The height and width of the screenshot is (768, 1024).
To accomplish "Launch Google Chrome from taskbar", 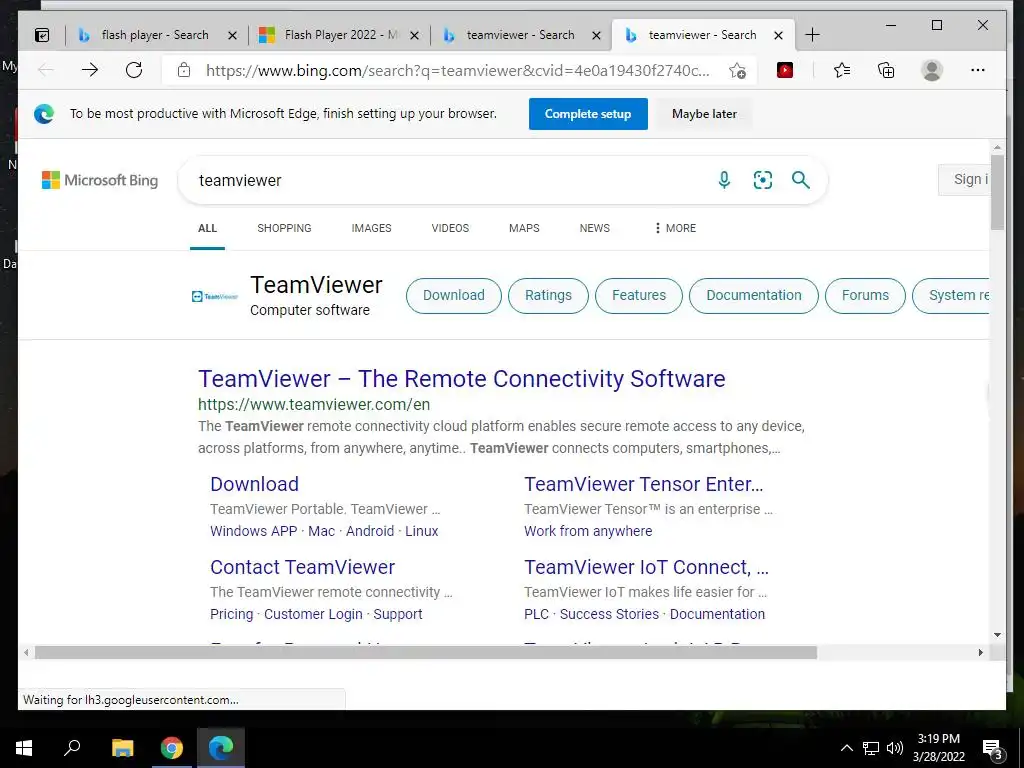I will (172, 748).
